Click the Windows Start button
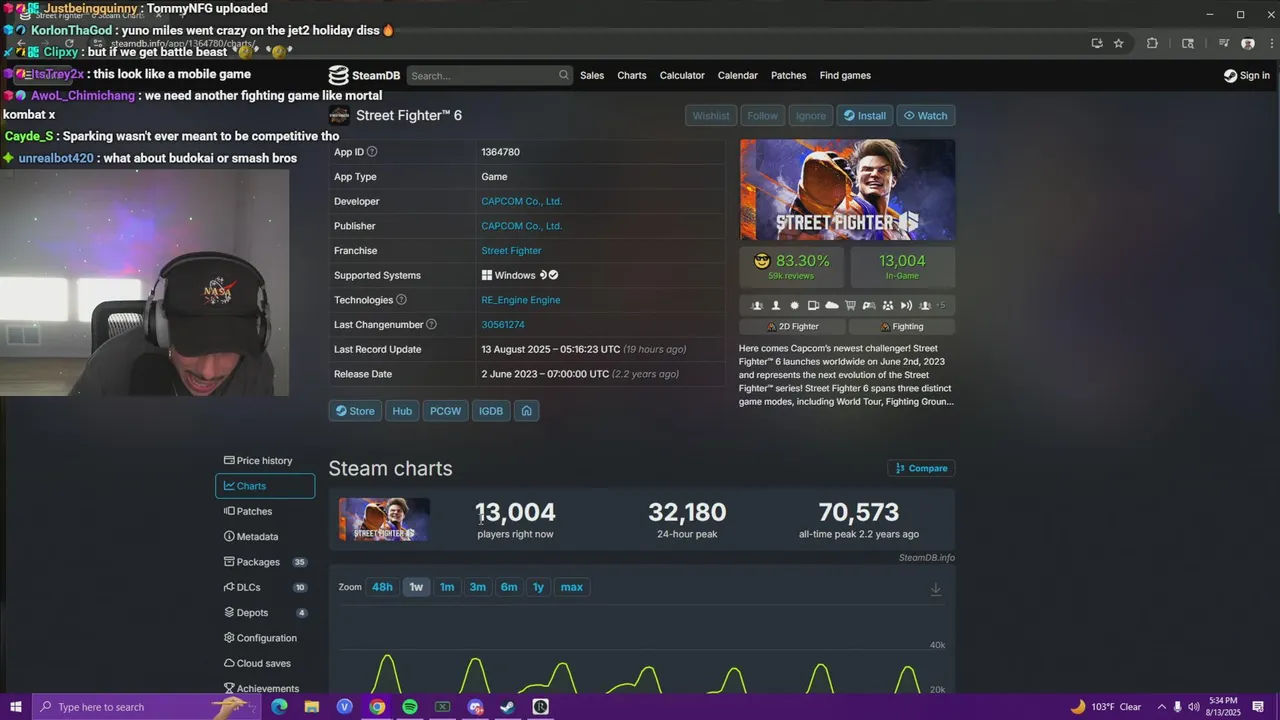Image resolution: width=1280 pixels, height=720 pixels. [15, 707]
